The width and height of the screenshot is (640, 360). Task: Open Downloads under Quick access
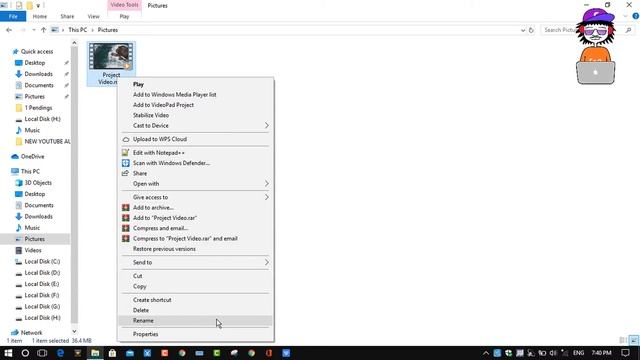coord(38,74)
